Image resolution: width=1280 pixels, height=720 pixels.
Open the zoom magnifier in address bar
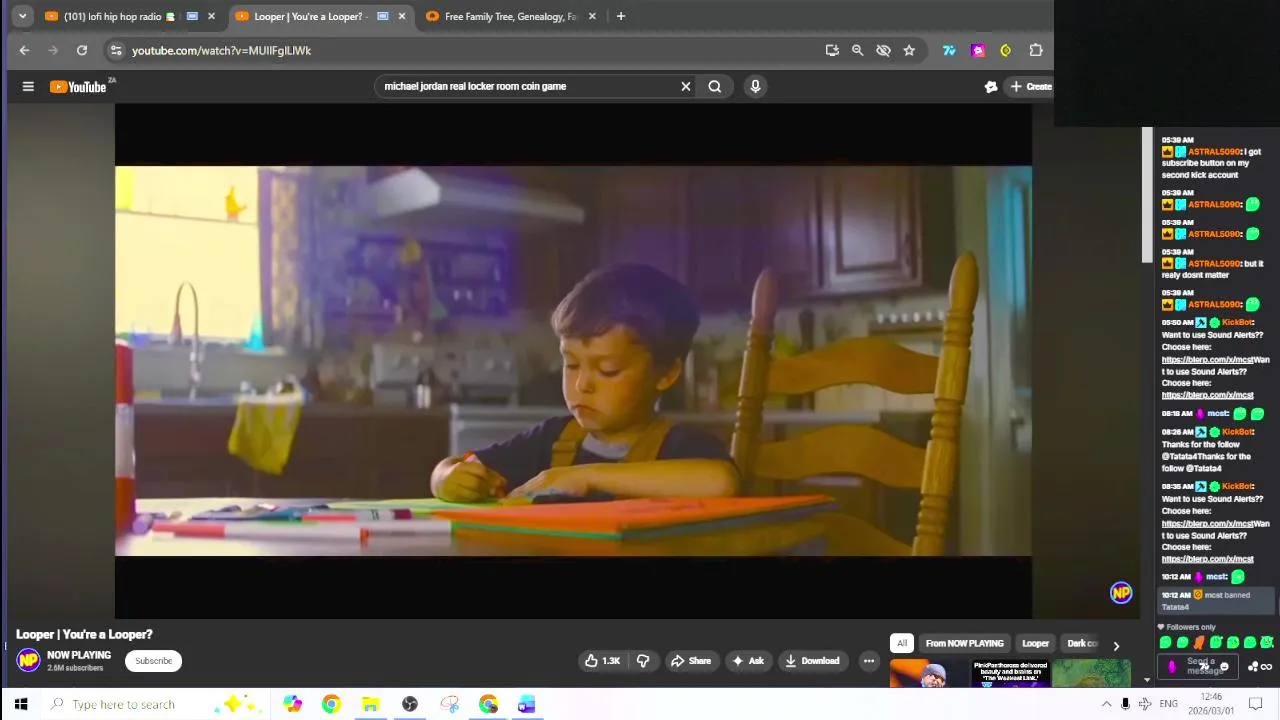(x=857, y=50)
